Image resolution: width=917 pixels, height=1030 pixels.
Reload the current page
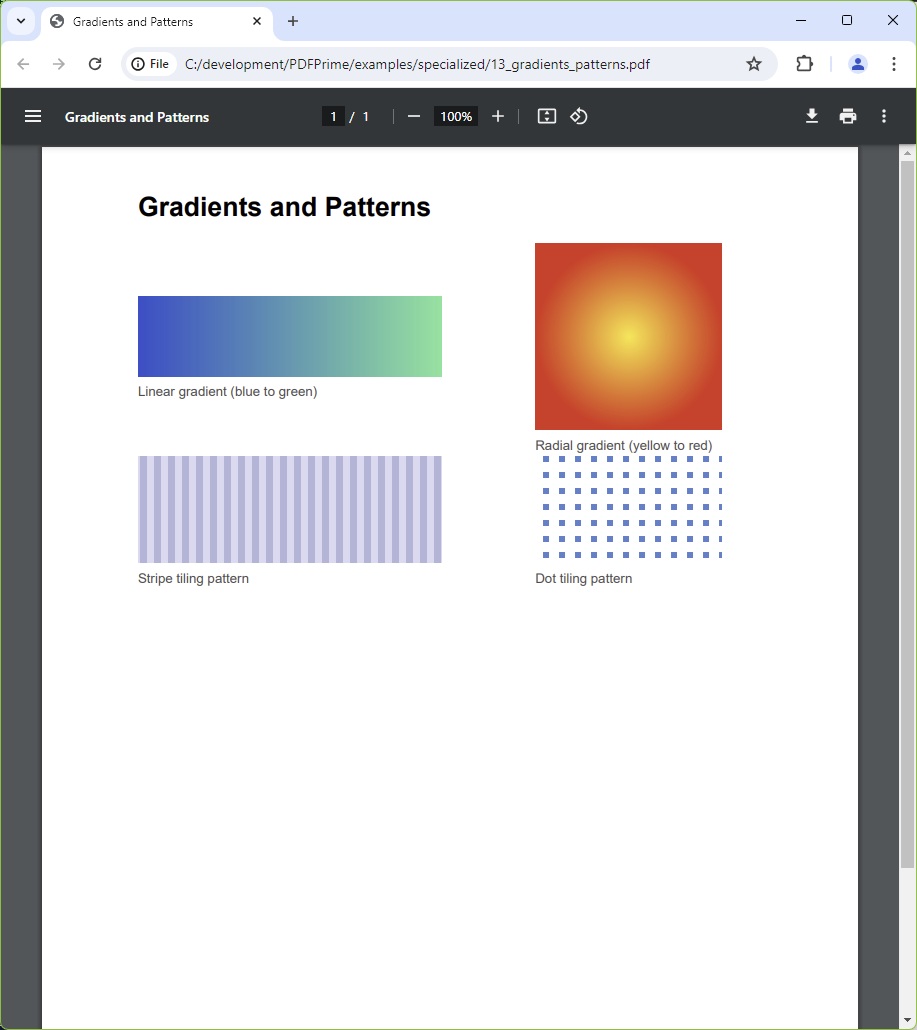click(x=95, y=63)
